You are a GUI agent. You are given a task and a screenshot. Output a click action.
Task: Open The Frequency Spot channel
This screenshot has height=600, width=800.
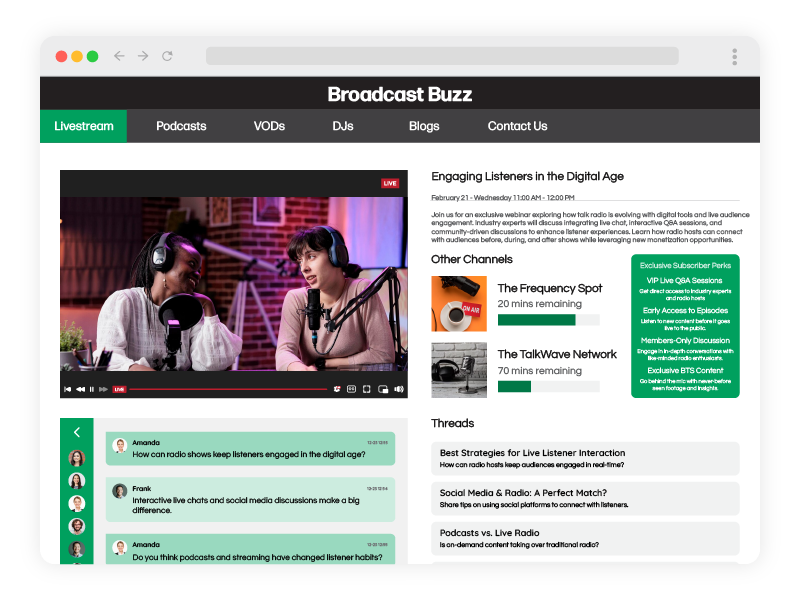[x=551, y=288]
